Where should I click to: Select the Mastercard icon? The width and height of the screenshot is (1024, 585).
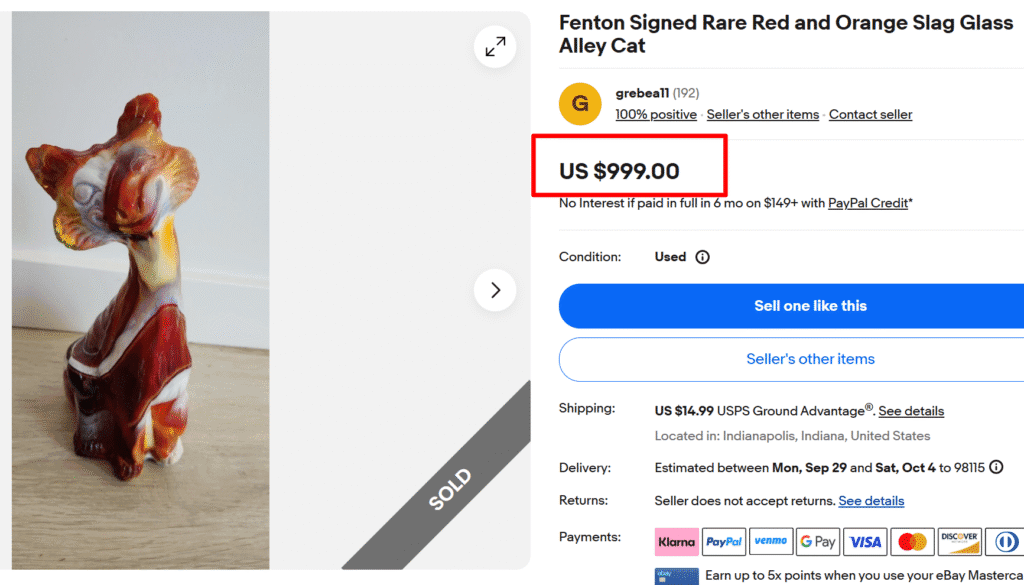tap(912, 542)
